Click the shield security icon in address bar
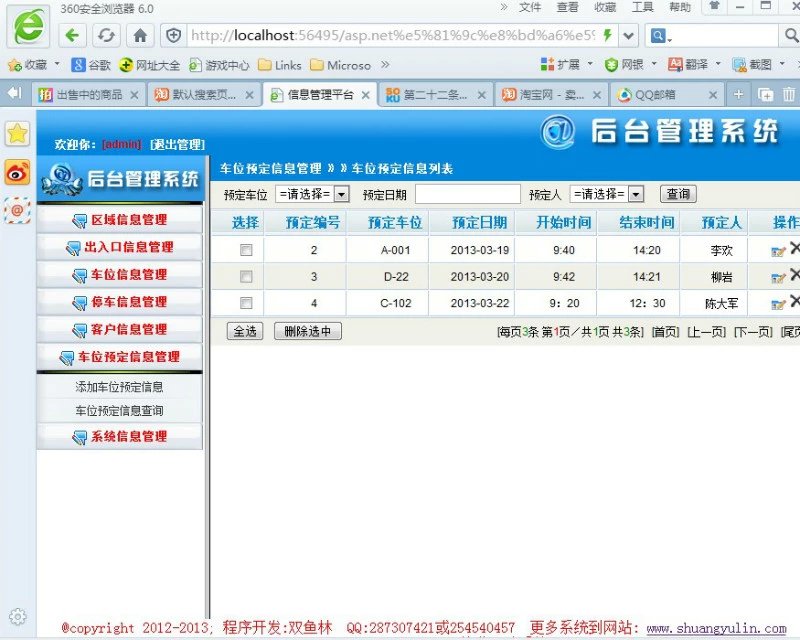Screen dimensions: 800x640 click(174, 35)
